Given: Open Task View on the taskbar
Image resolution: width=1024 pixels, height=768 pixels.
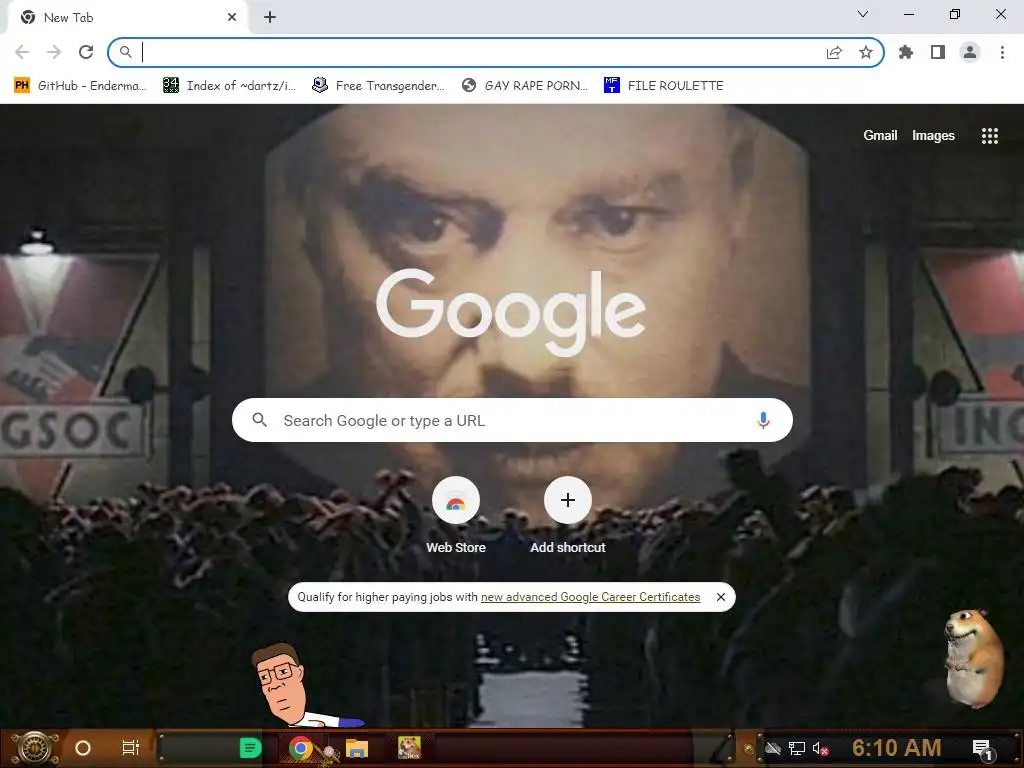Looking at the screenshot, I should [131, 748].
